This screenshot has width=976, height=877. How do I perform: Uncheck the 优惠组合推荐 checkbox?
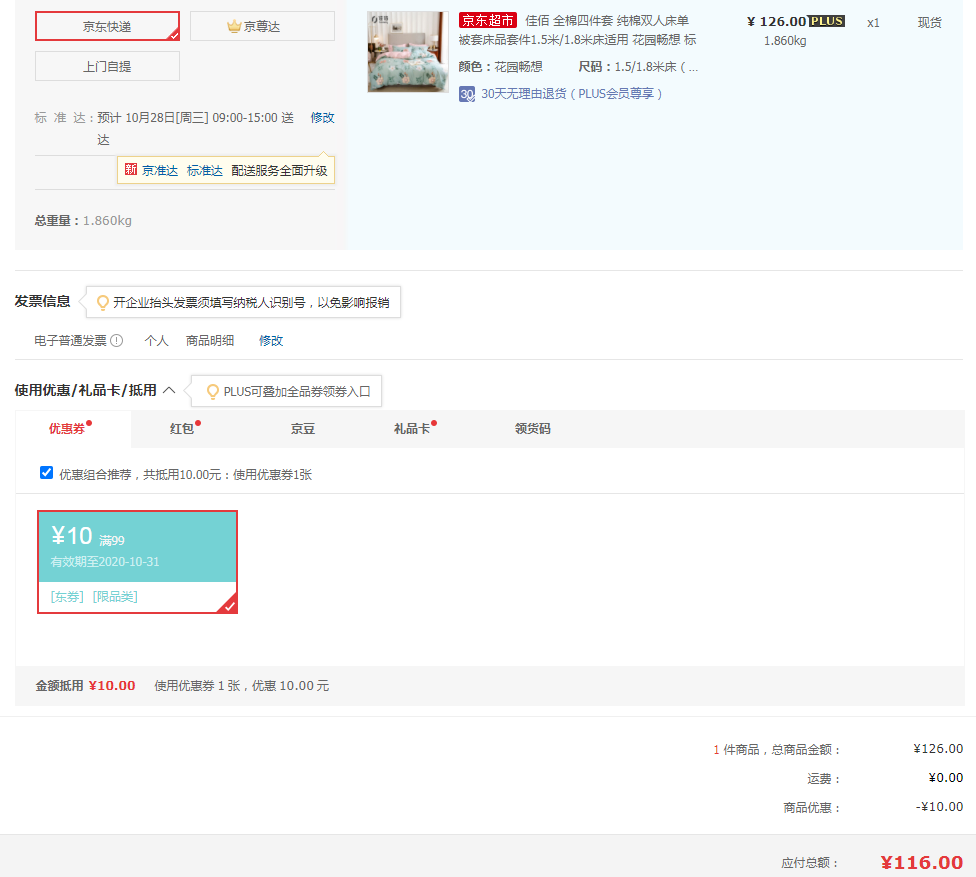click(x=47, y=473)
